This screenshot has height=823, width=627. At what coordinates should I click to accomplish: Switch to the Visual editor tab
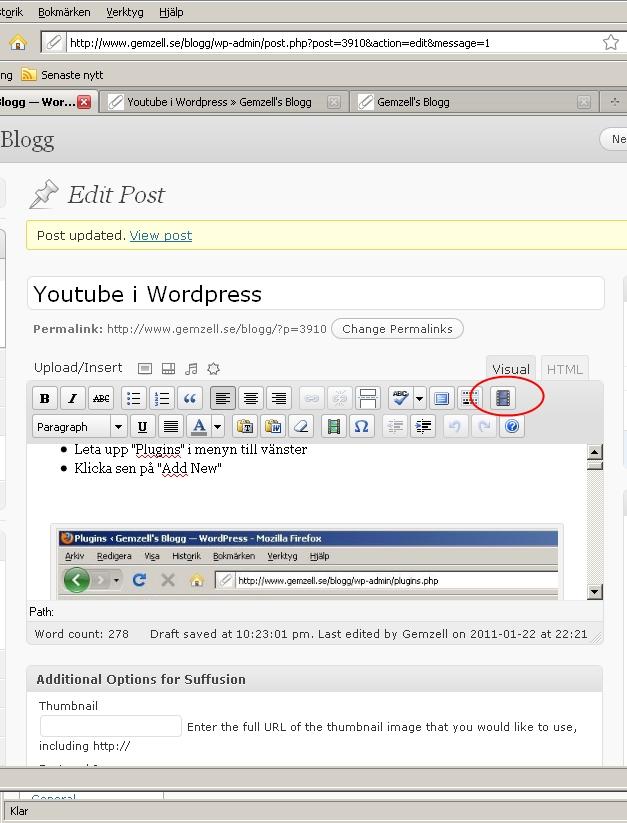(511, 369)
